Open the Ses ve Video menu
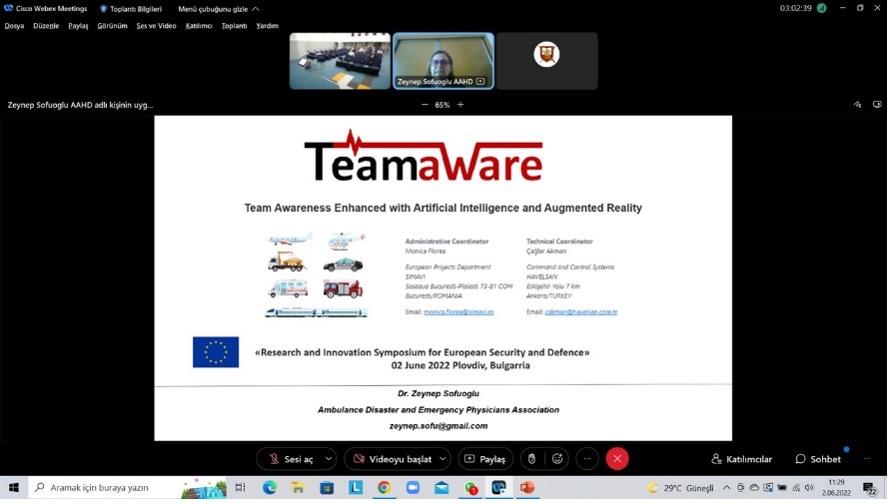The height and width of the screenshot is (504, 892). click(156, 26)
